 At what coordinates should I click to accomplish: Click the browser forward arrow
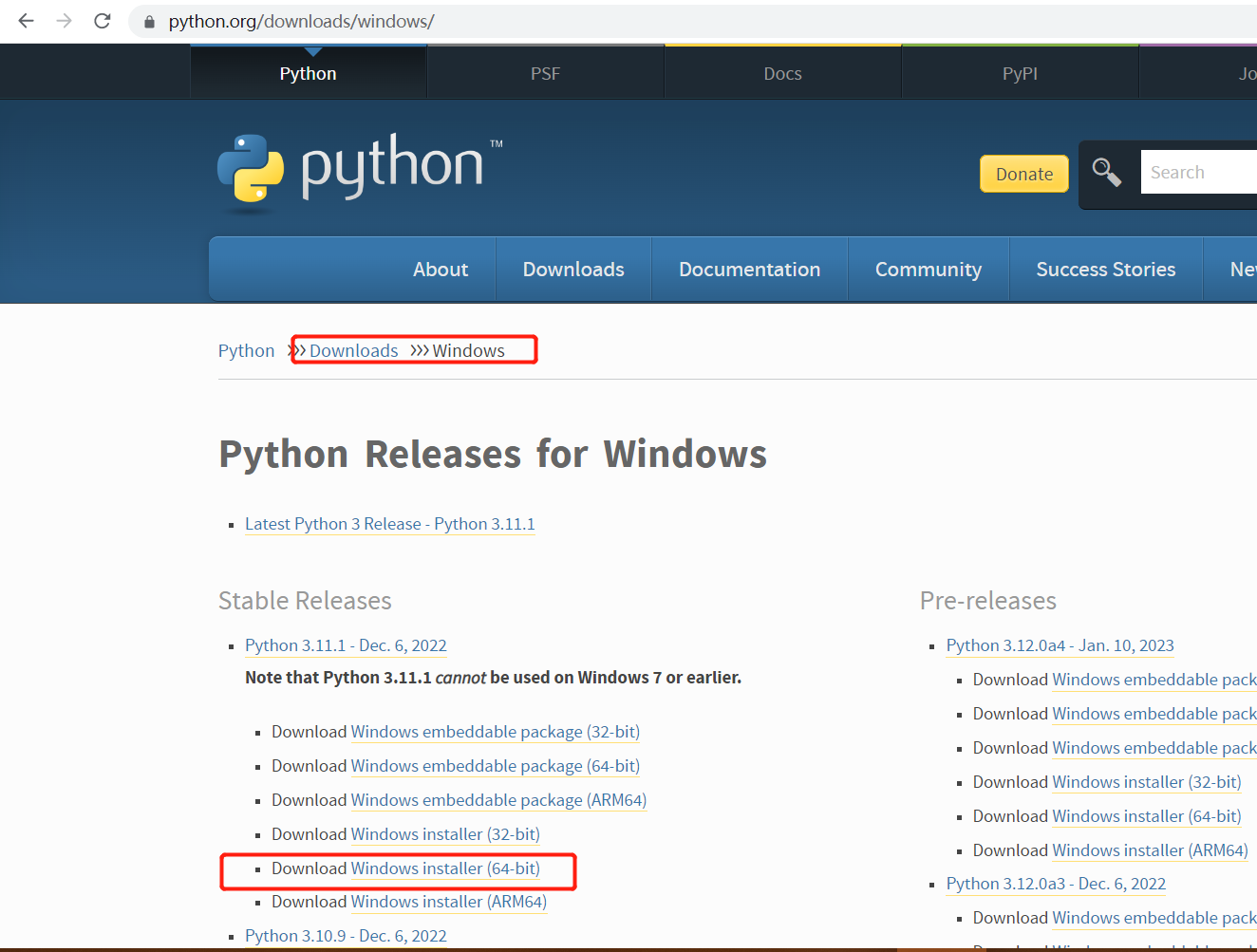pyautogui.click(x=64, y=21)
